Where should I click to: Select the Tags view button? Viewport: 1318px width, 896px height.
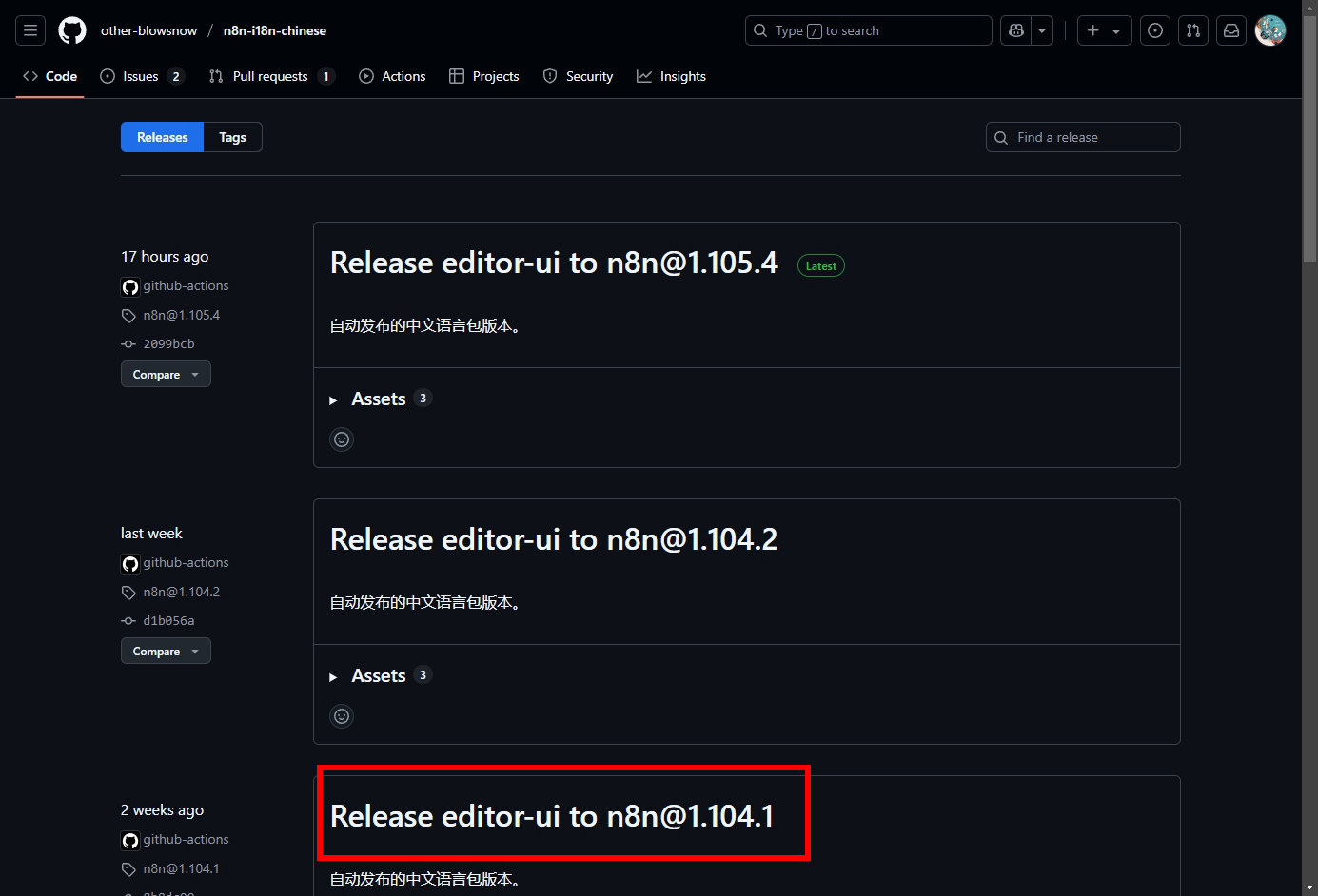(232, 137)
